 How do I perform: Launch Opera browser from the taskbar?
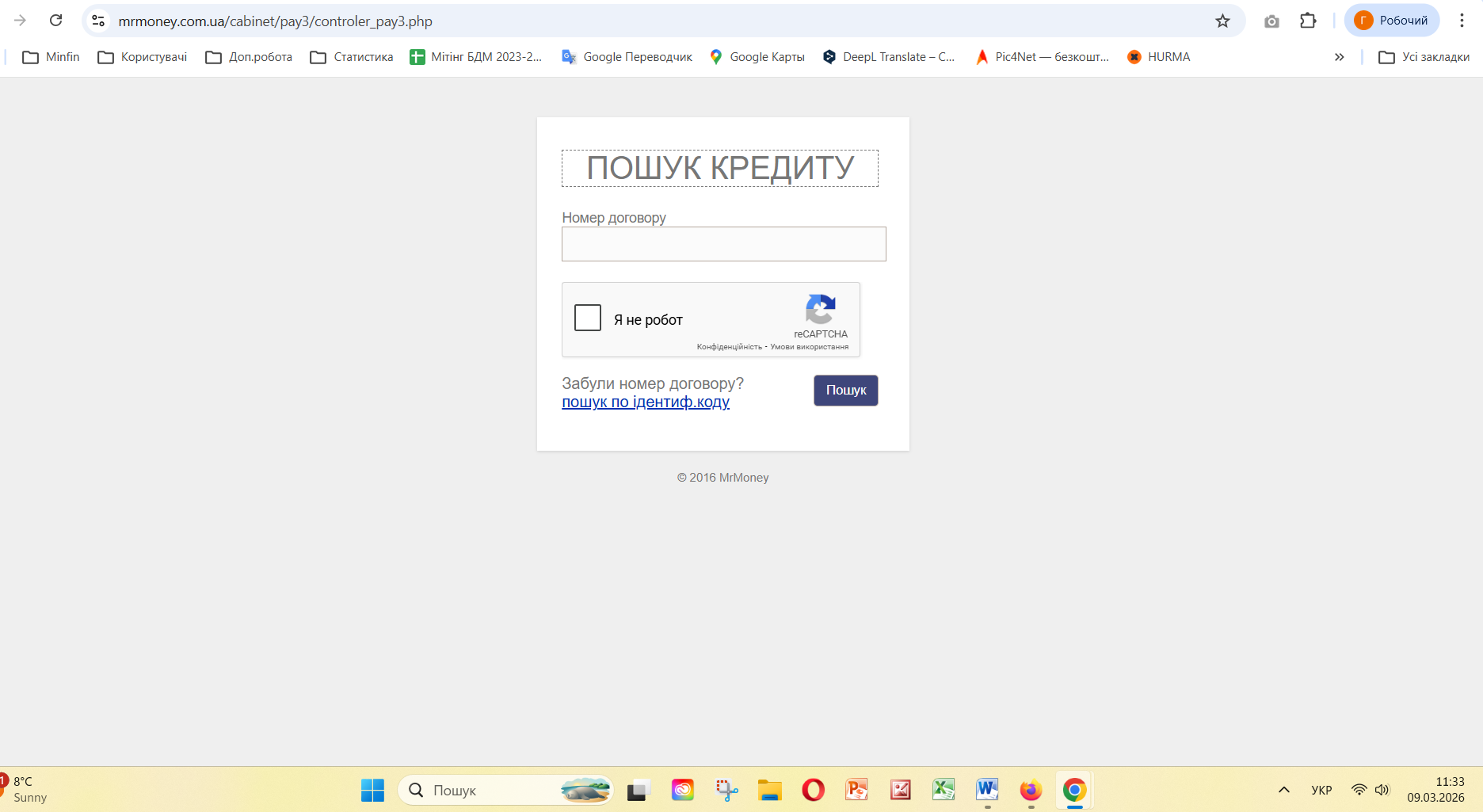point(813,790)
